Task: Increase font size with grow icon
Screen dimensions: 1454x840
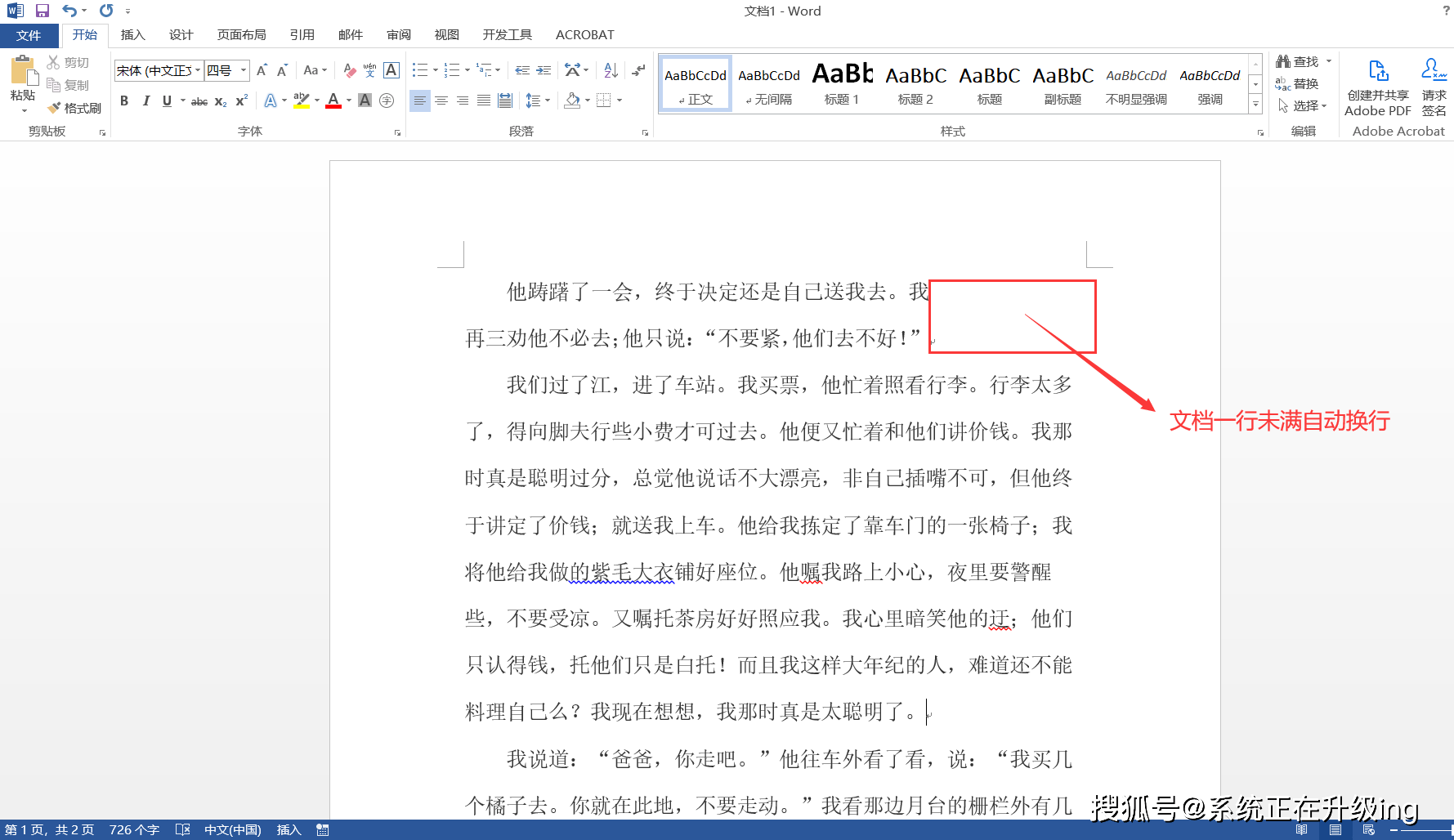Action: tap(262, 70)
